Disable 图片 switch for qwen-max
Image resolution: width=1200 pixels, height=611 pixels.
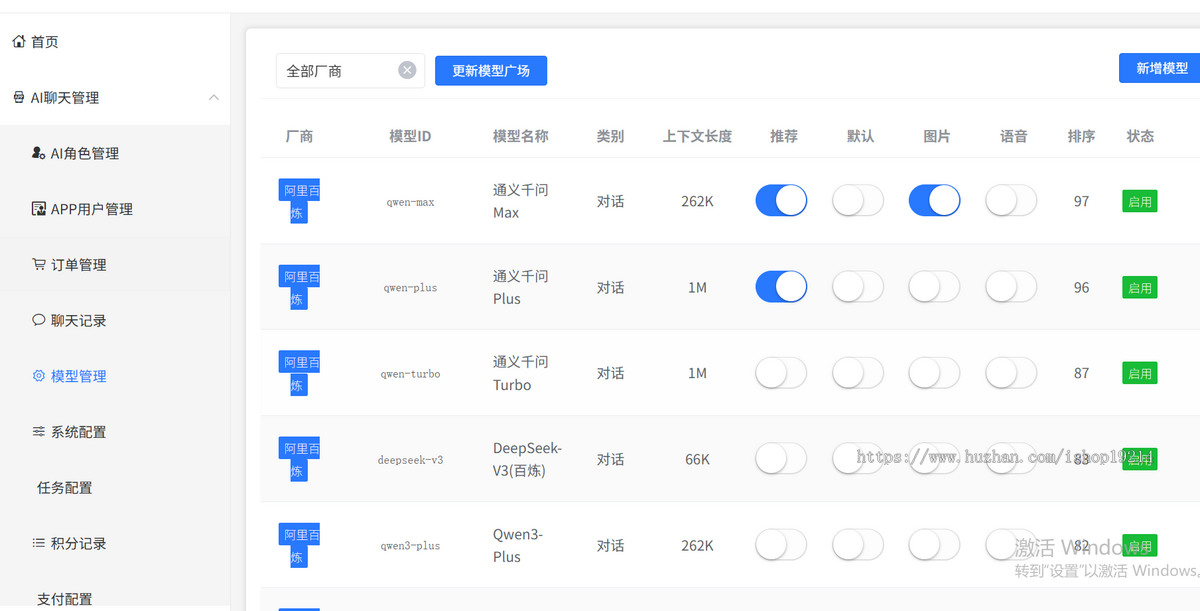(x=934, y=201)
